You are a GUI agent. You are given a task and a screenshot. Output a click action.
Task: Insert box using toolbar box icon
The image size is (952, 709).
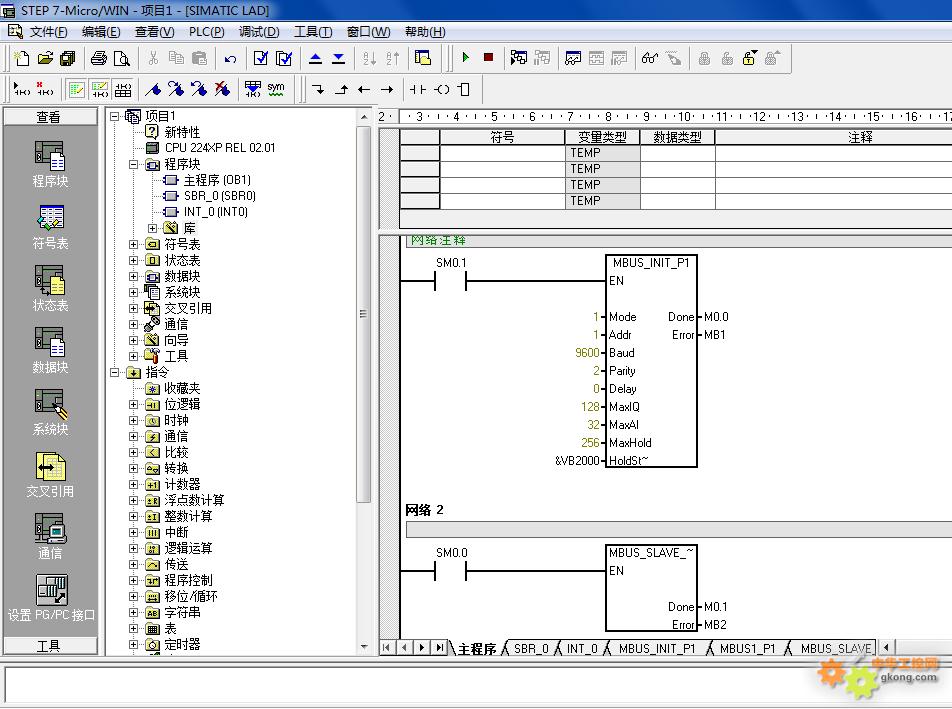(x=464, y=89)
